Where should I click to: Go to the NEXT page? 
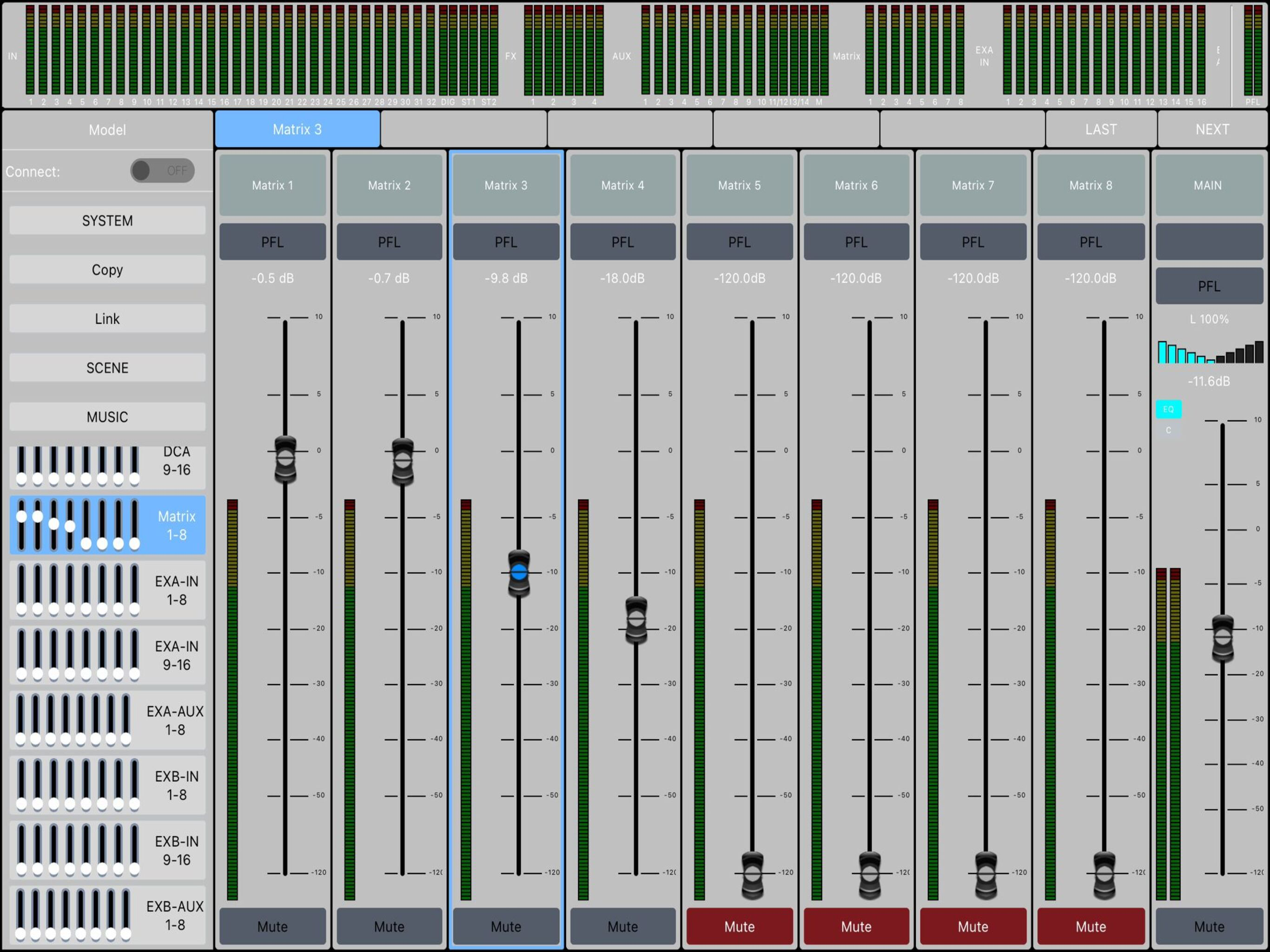pos(1212,129)
